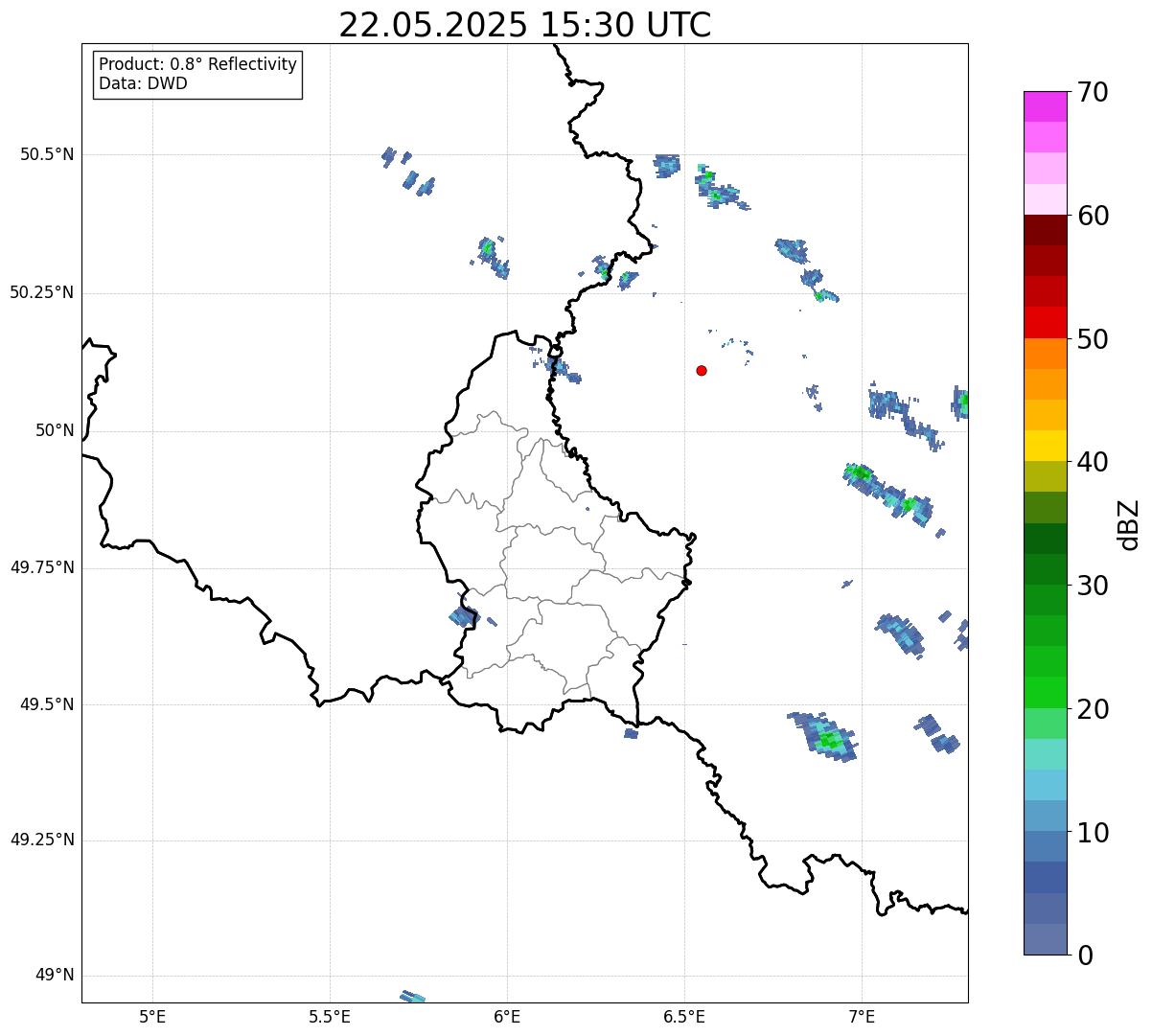Click the colorbar tick label 0
The image size is (1152, 1036).
pyautogui.click(x=1085, y=955)
